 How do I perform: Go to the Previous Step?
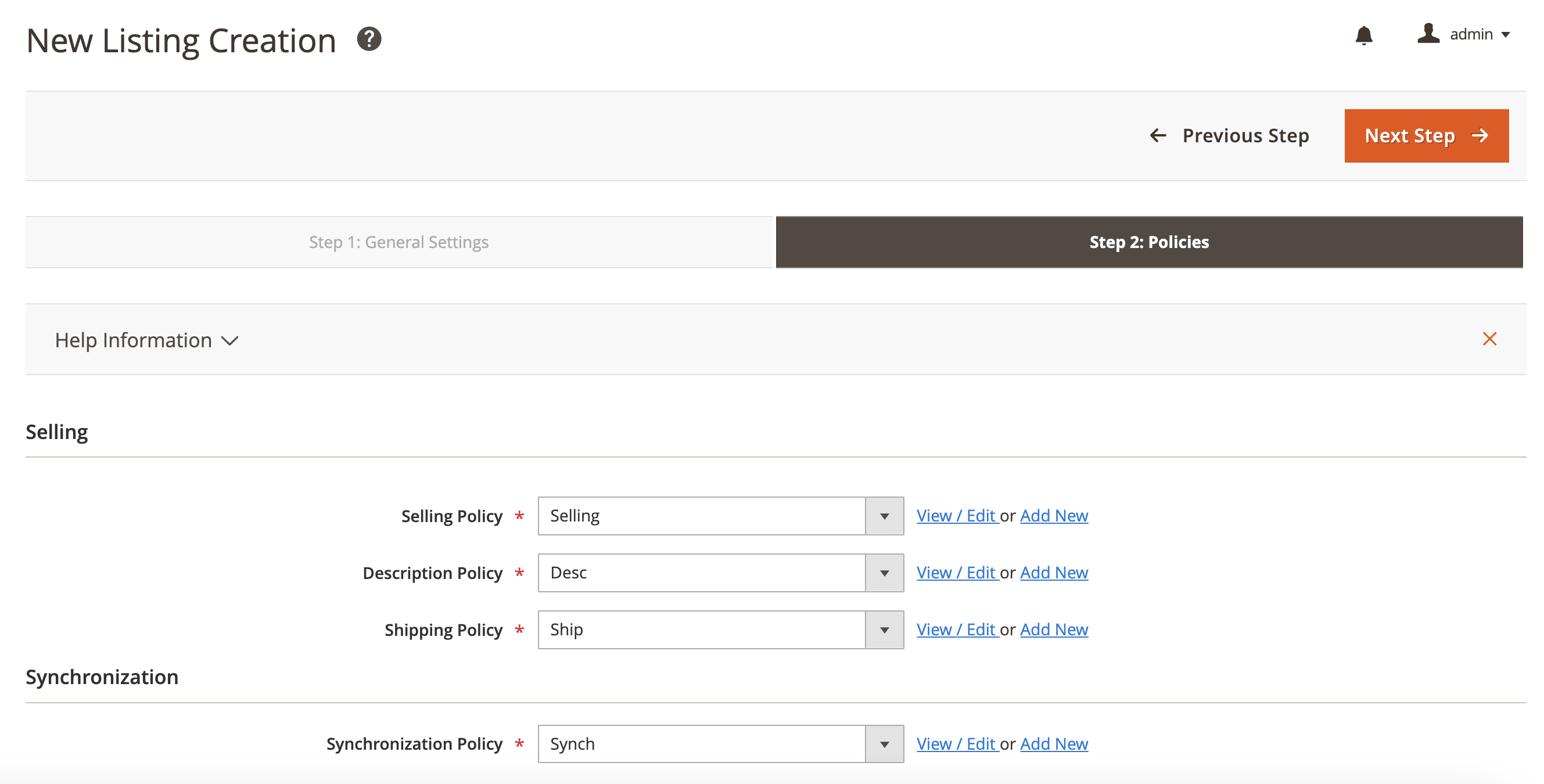click(x=1229, y=136)
